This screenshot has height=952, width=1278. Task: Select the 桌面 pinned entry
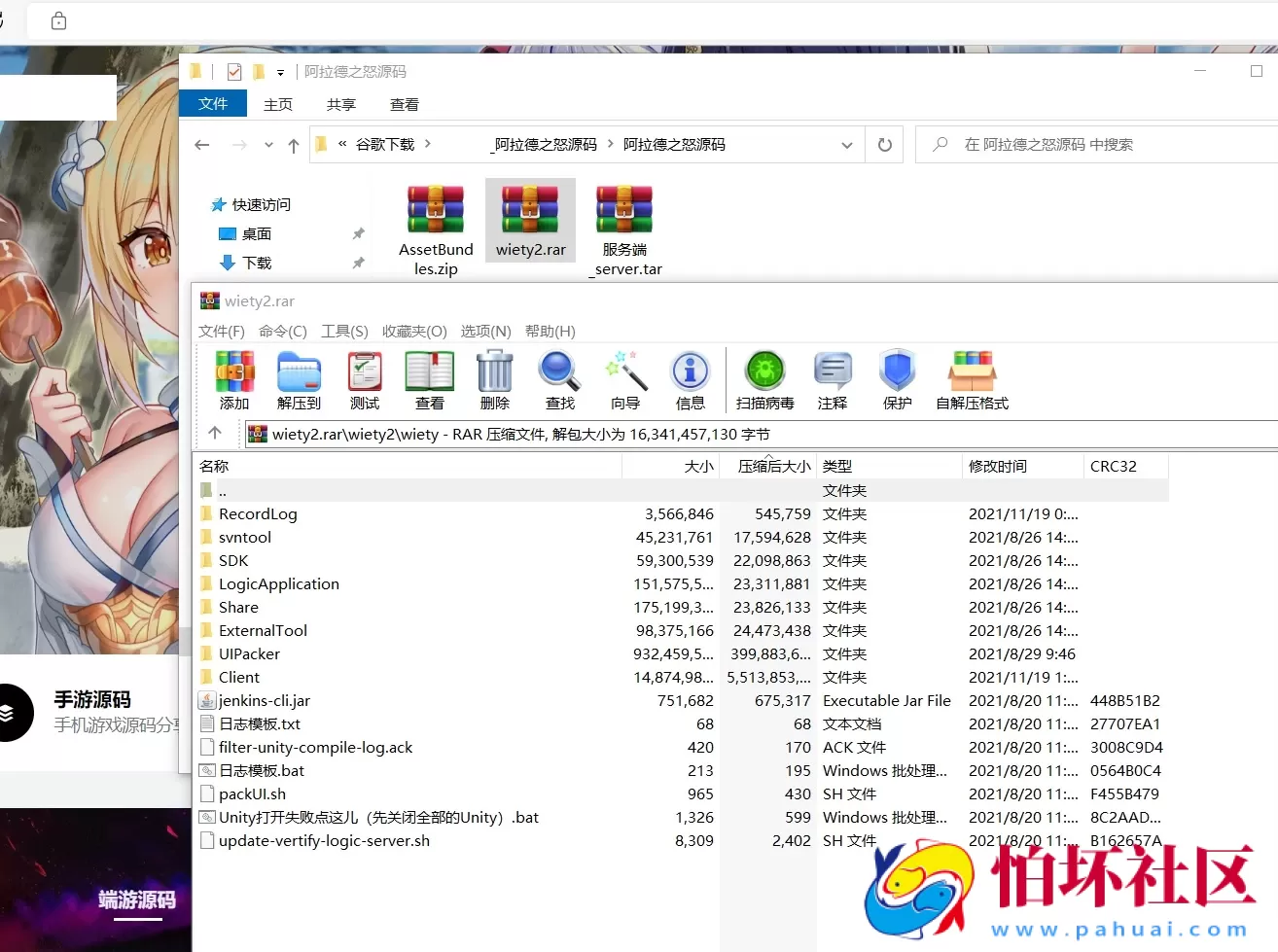pyautogui.click(x=258, y=232)
